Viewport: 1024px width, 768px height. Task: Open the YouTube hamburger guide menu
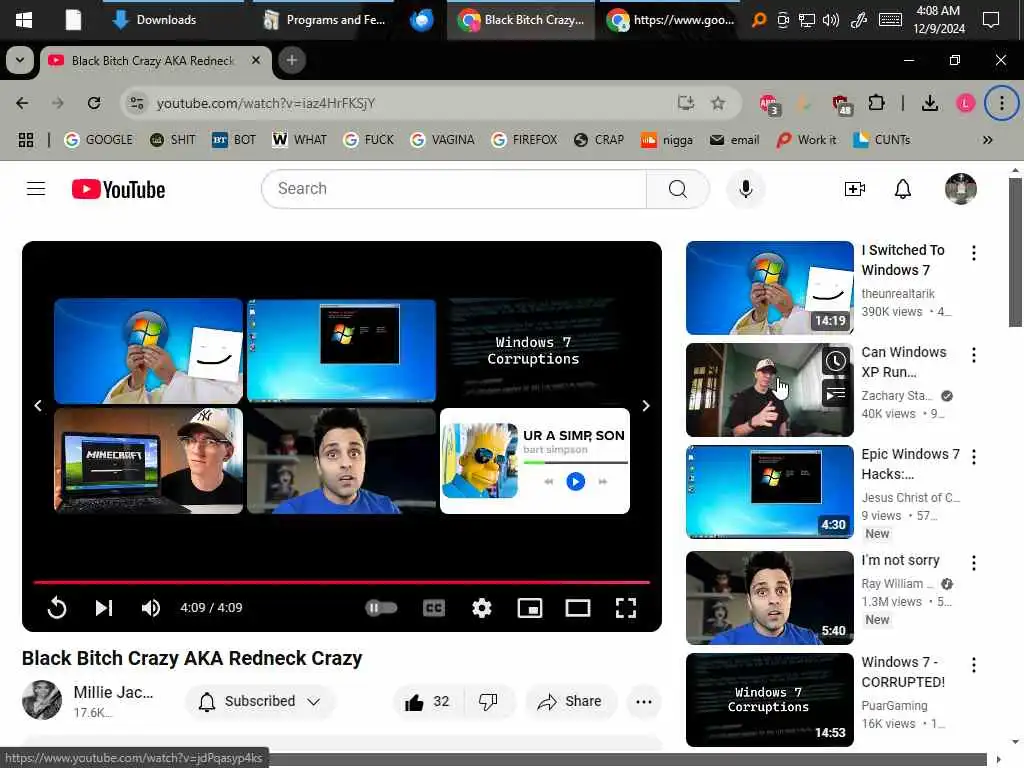coord(36,189)
